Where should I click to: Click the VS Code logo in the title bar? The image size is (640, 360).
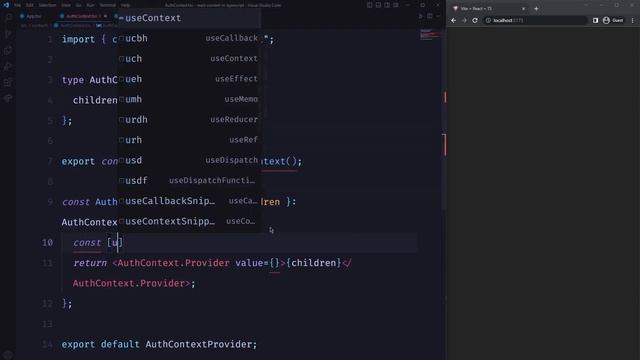point(6,5)
